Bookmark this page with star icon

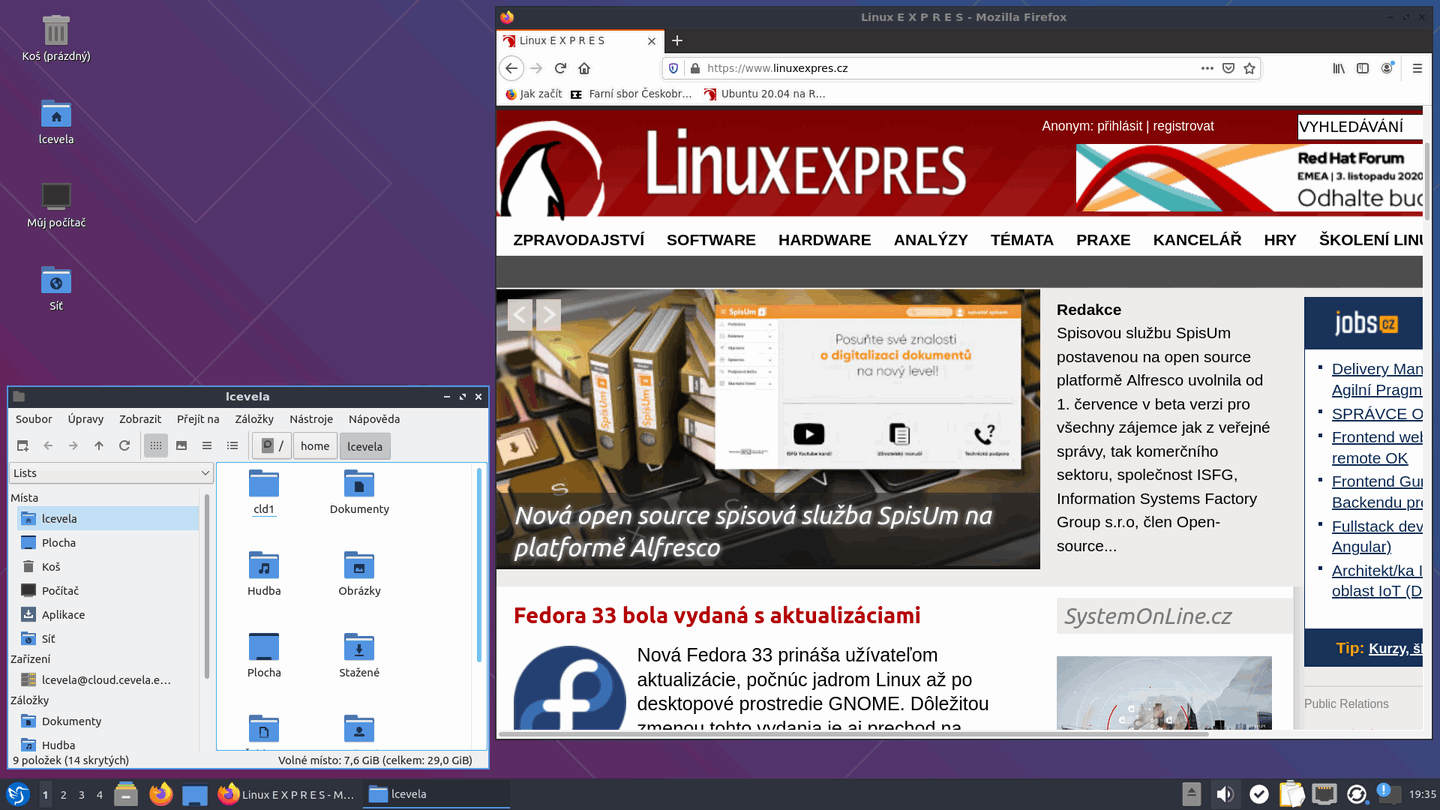pos(1249,68)
